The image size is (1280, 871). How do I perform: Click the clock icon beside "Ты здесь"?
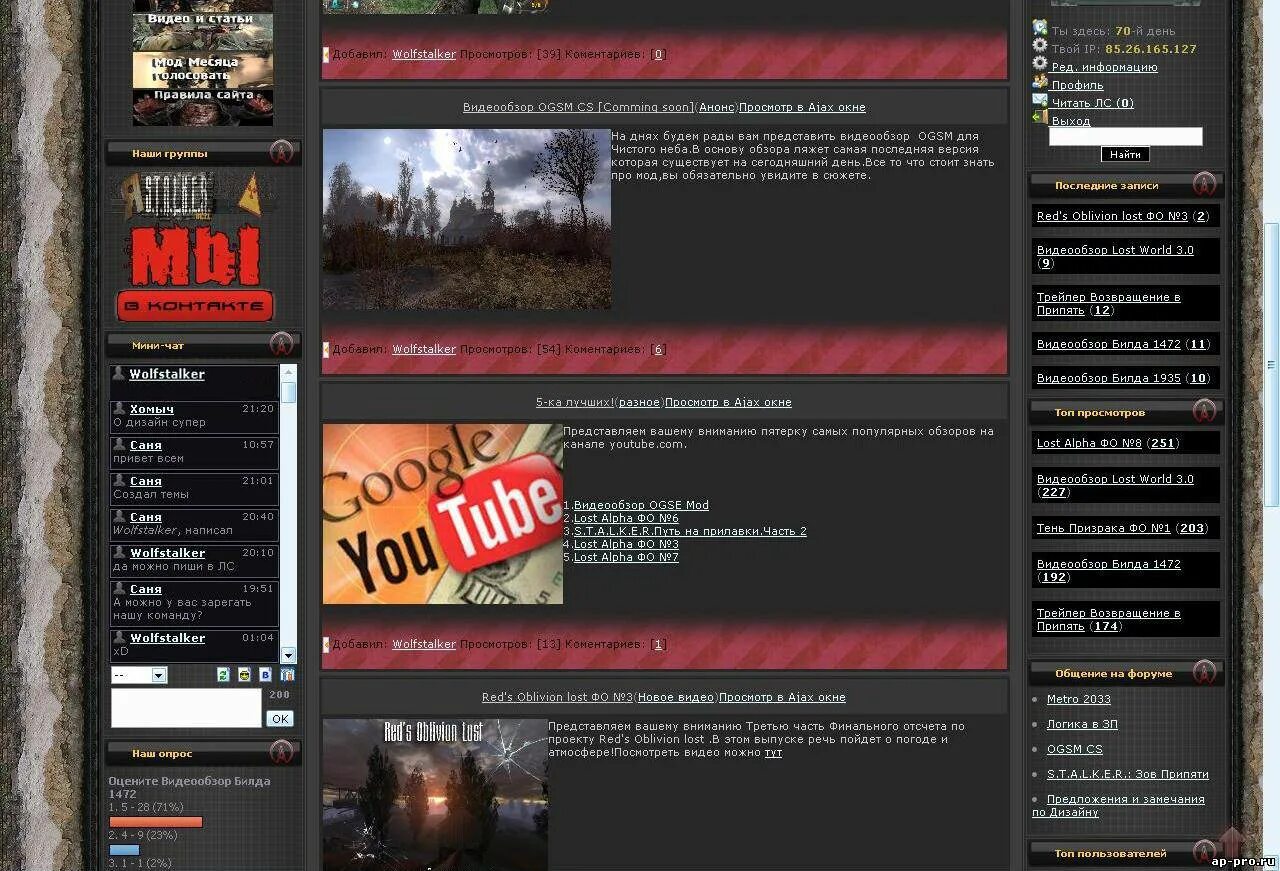pos(1040,29)
